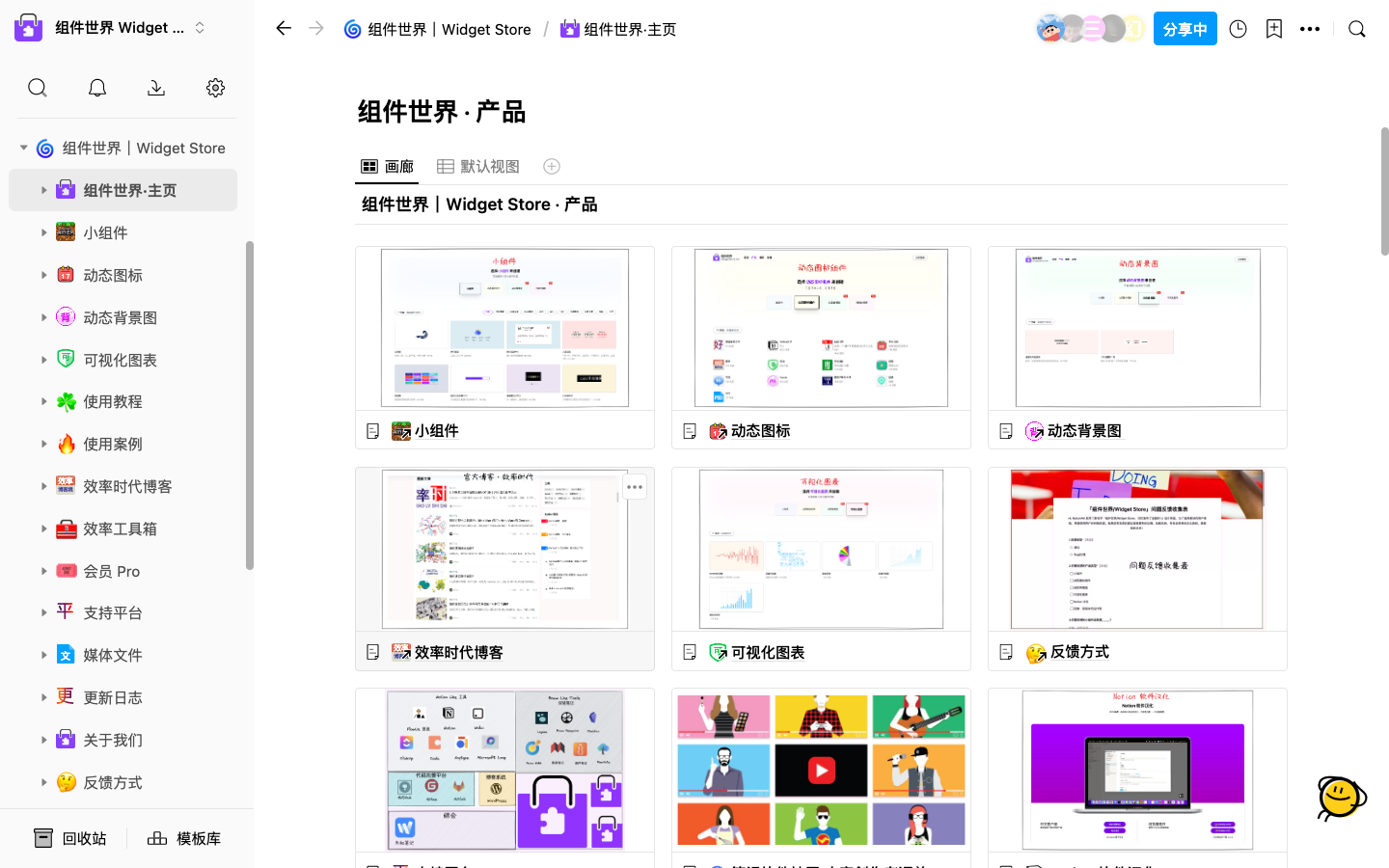Screen dimensions: 1389x868
Task: Open page history clock icon
Action: [1239, 29]
